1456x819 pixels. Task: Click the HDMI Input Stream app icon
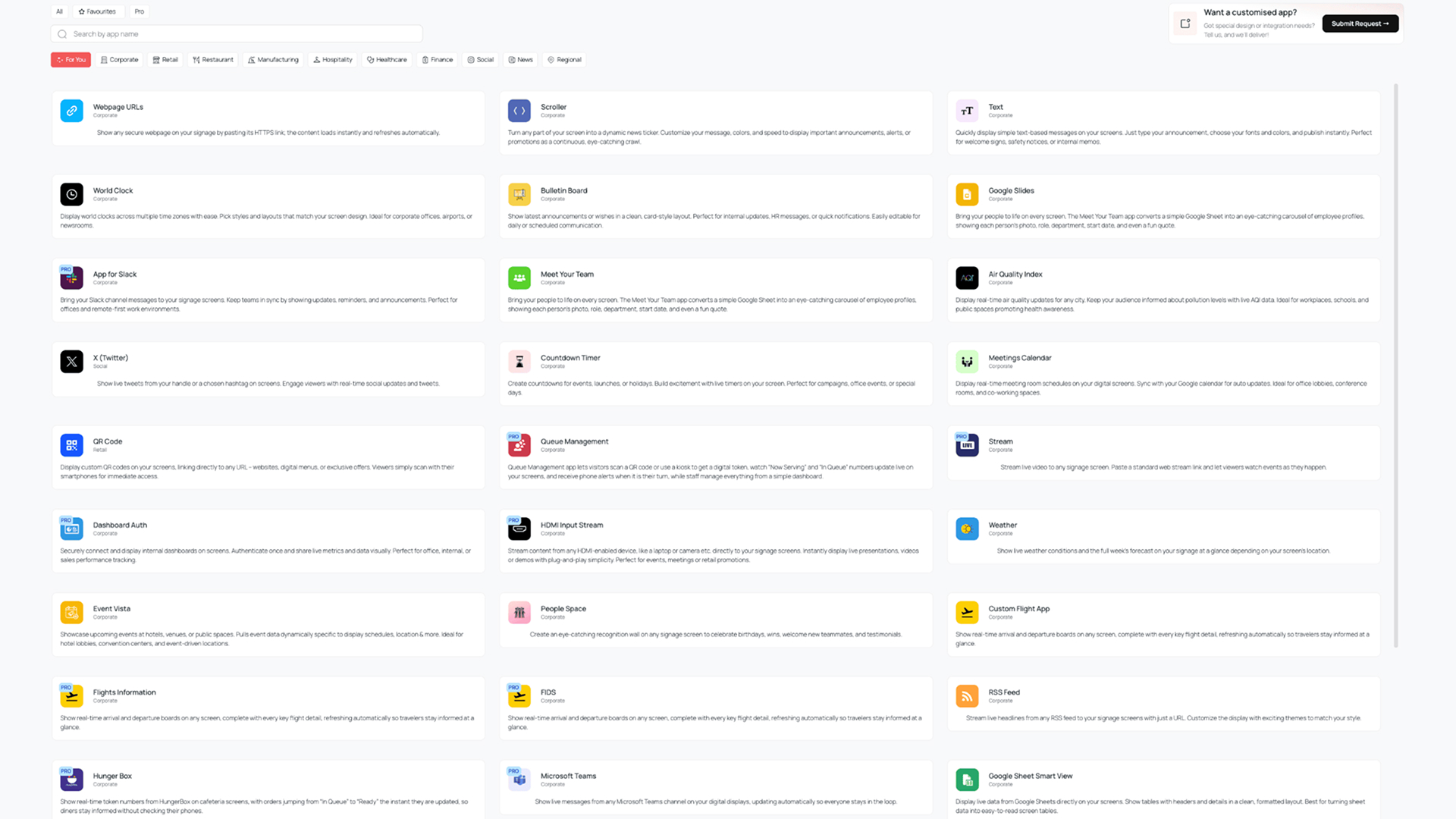519,529
